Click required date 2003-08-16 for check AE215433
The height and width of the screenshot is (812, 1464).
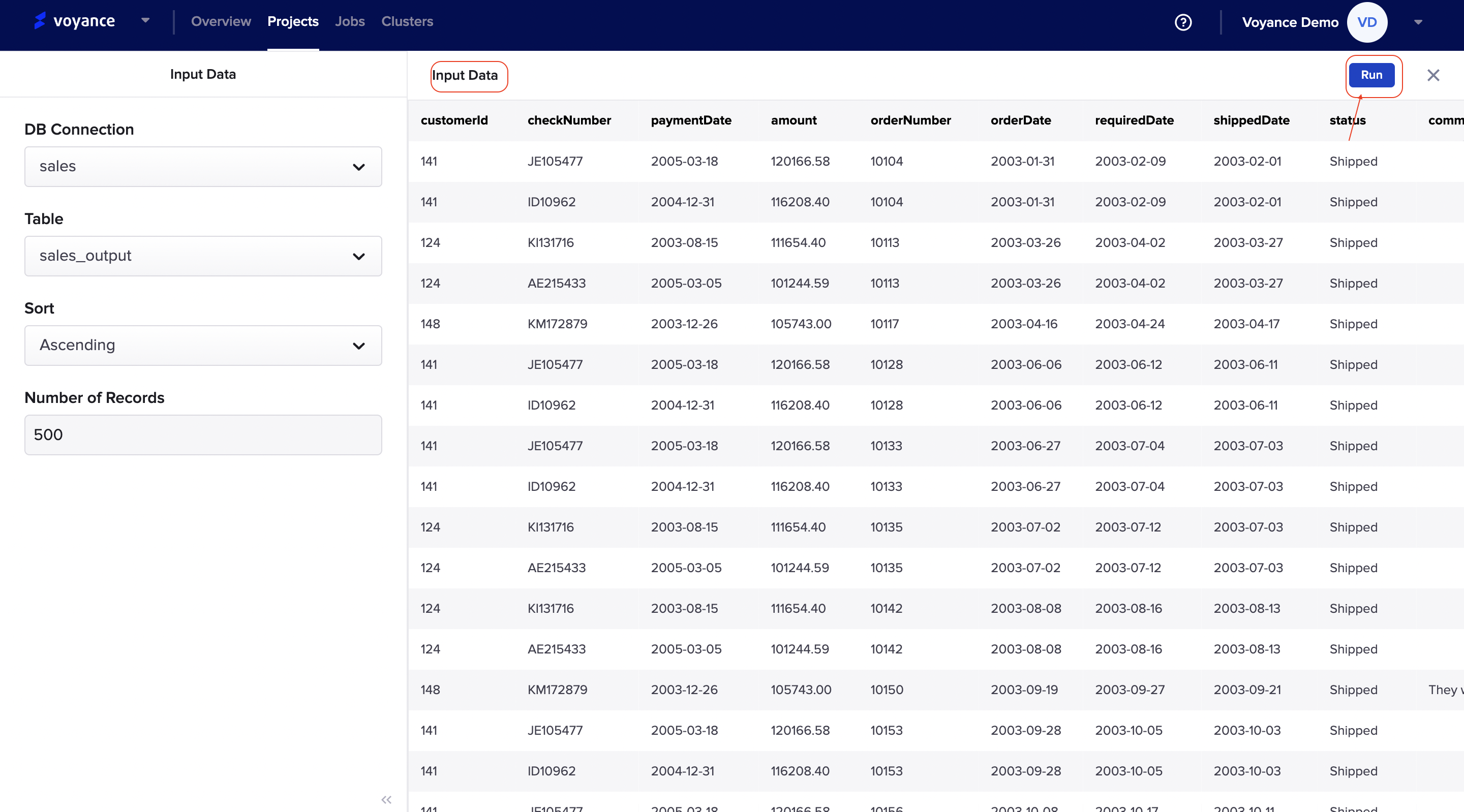pos(1128,648)
